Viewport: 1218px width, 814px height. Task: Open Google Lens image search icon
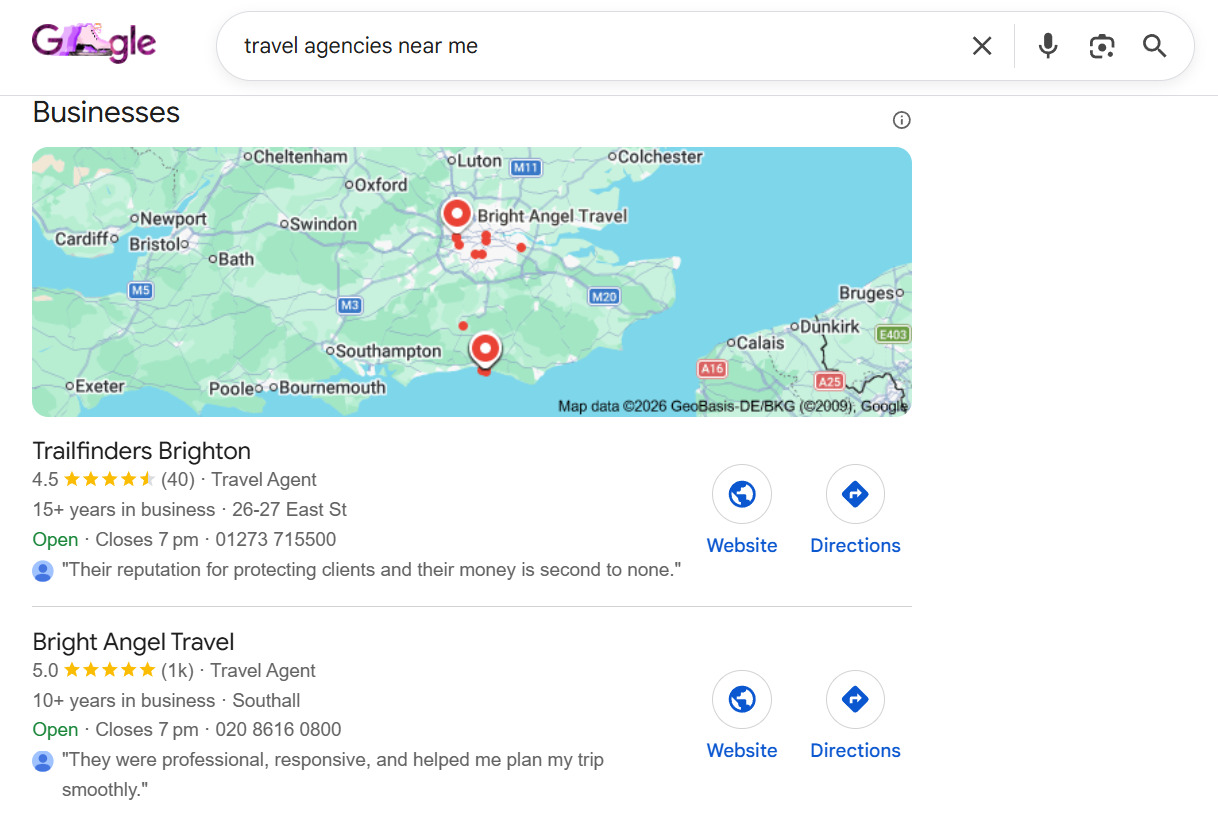click(x=1102, y=45)
